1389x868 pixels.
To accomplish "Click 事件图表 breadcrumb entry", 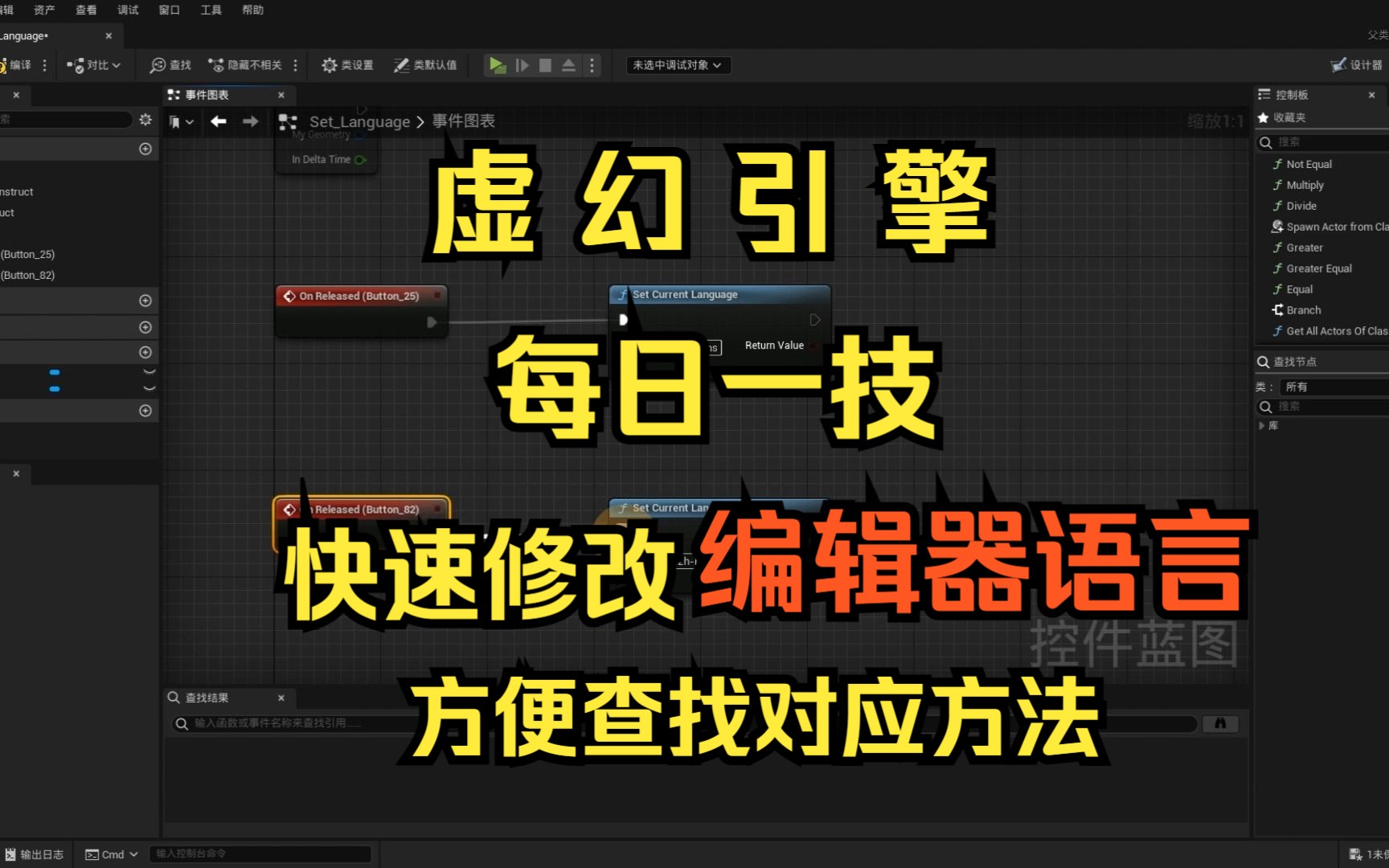I will (x=464, y=121).
